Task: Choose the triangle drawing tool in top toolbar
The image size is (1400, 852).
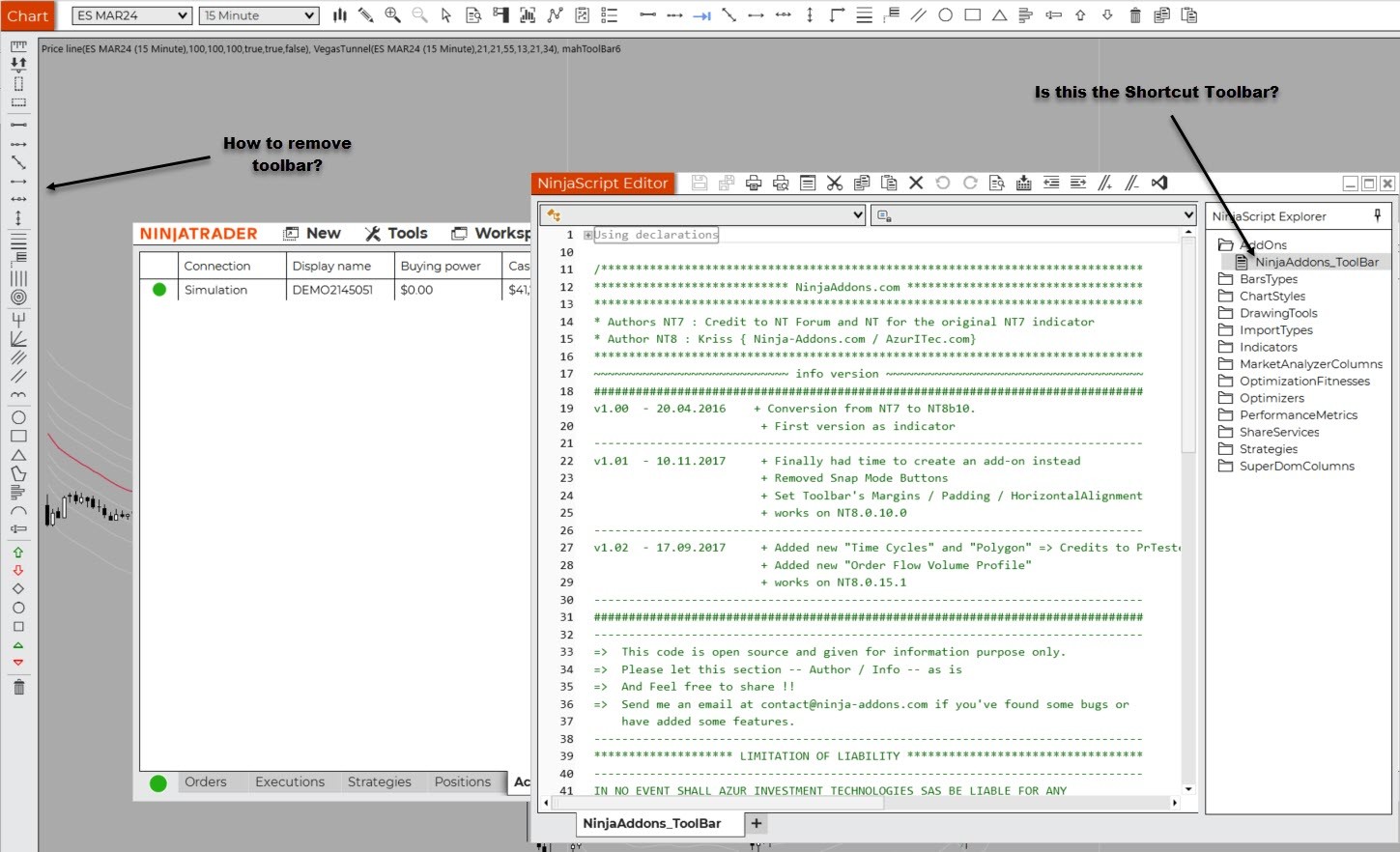Action: tap(1000, 15)
